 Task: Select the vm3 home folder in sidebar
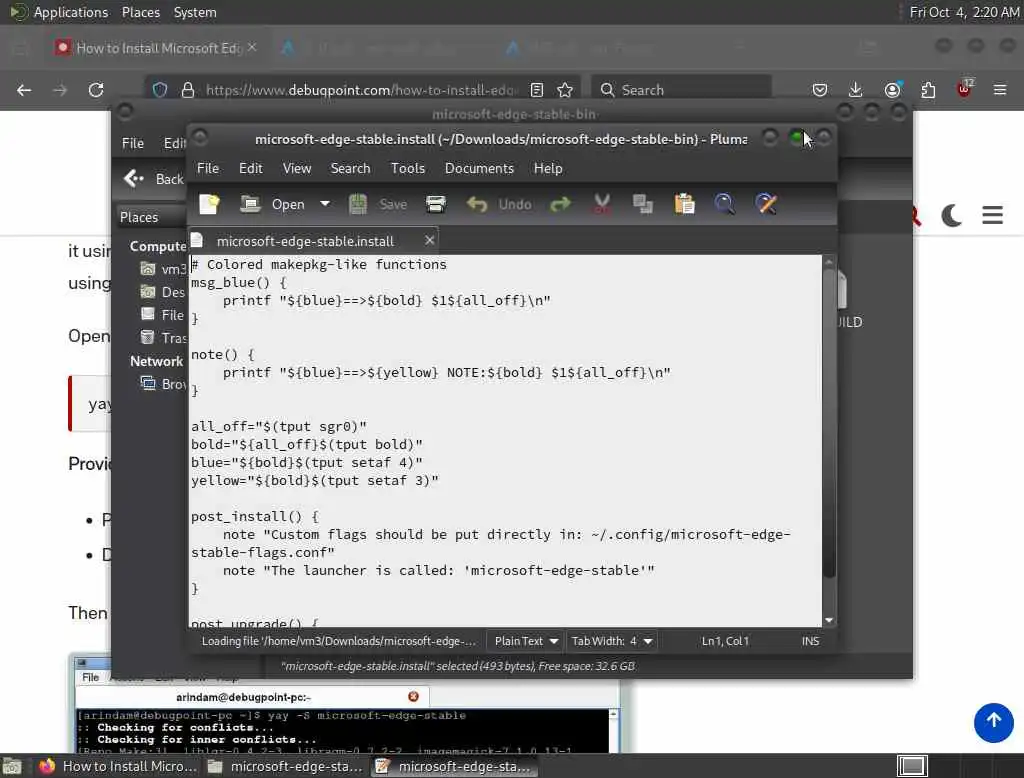click(x=164, y=269)
